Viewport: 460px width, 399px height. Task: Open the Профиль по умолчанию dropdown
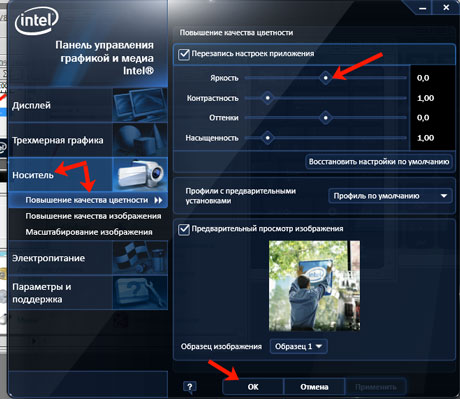point(390,196)
